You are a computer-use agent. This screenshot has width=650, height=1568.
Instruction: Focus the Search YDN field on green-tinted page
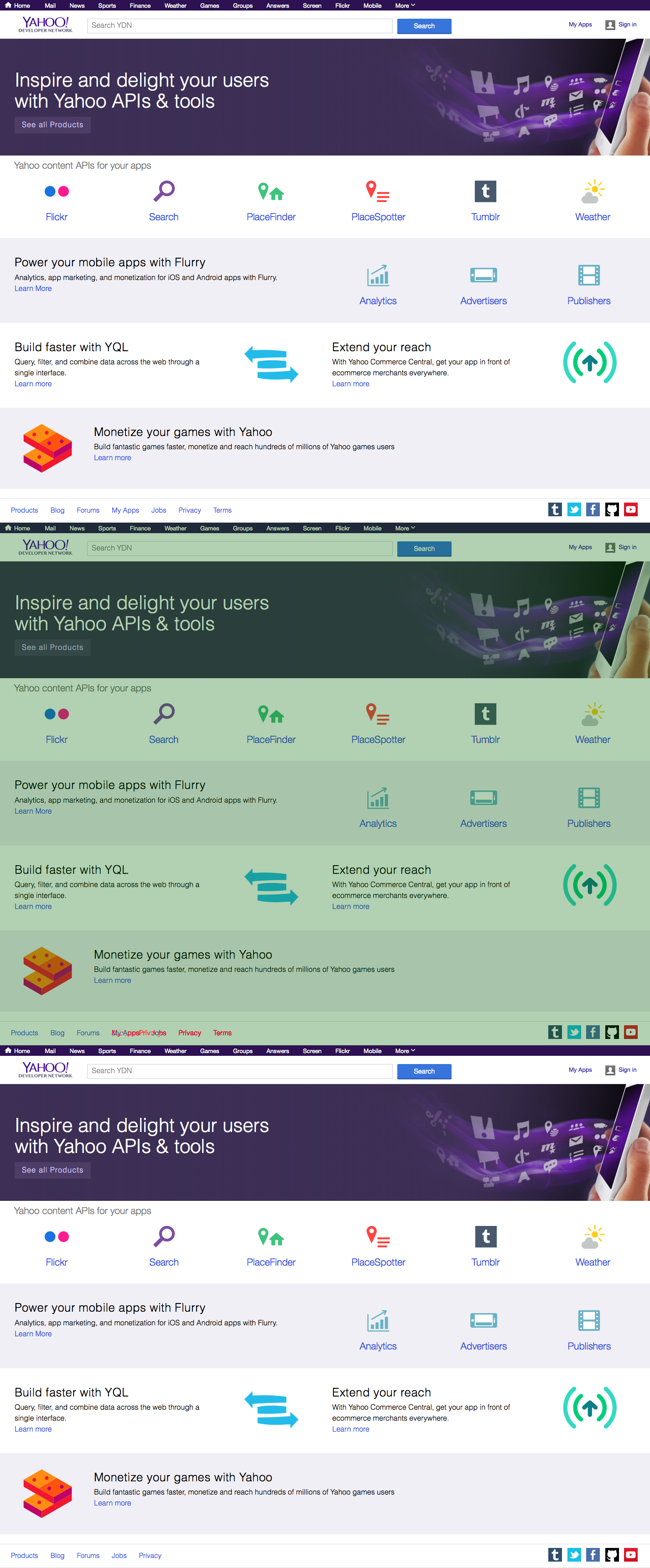pos(239,548)
